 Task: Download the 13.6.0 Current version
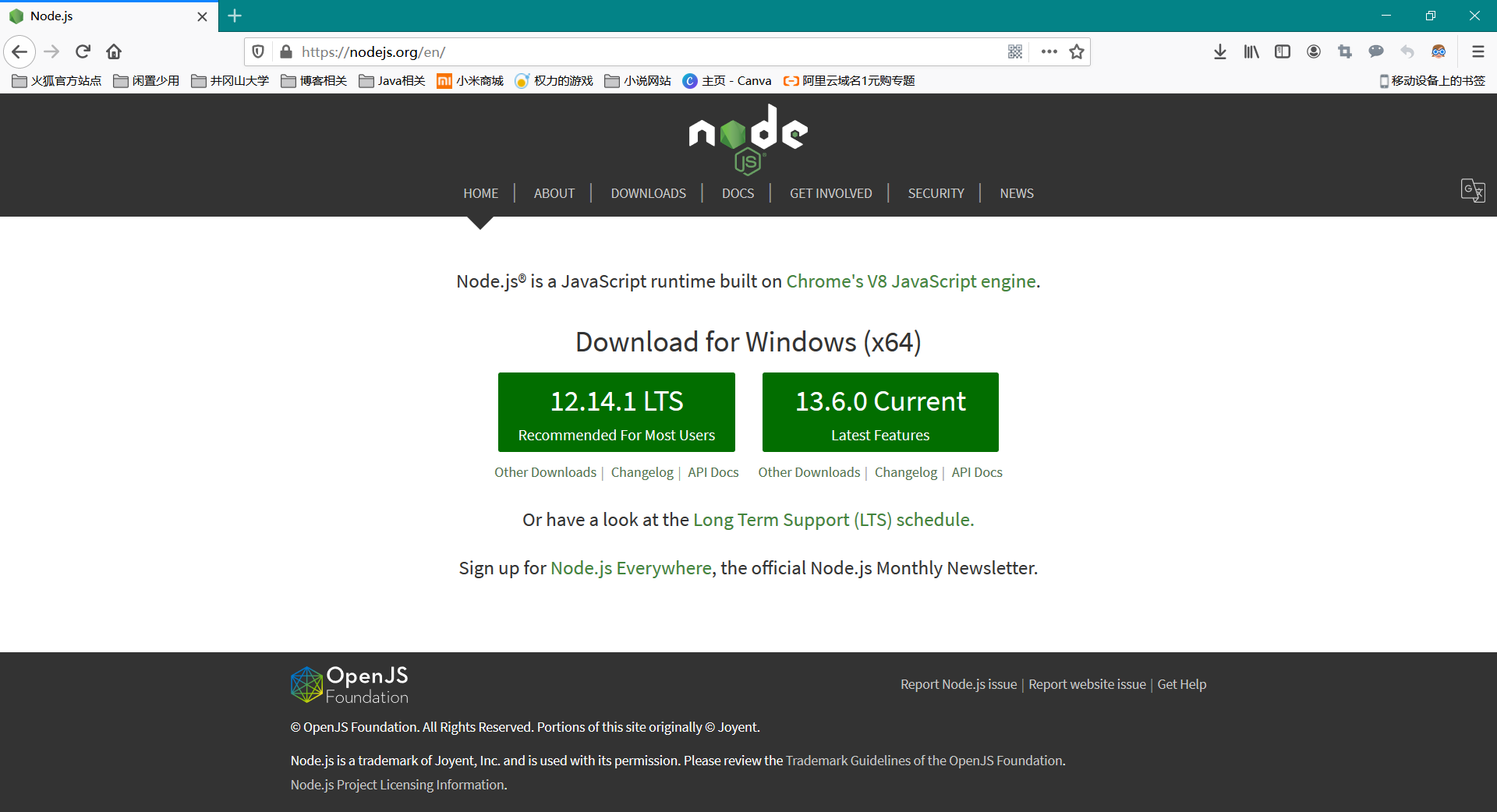coord(880,412)
